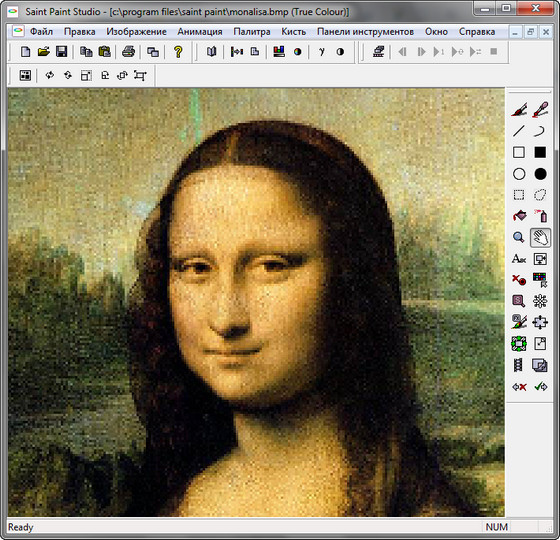Click the filled black circle tool
The image size is (560, 540).
coord(540,174)
